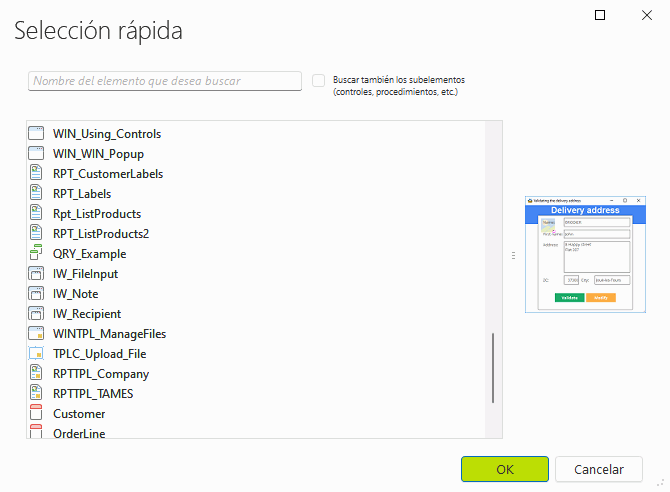670x492 pixels.
Task: Click the control template icon for TPLC_Upload_File
Action: click(x=37, y=354)
